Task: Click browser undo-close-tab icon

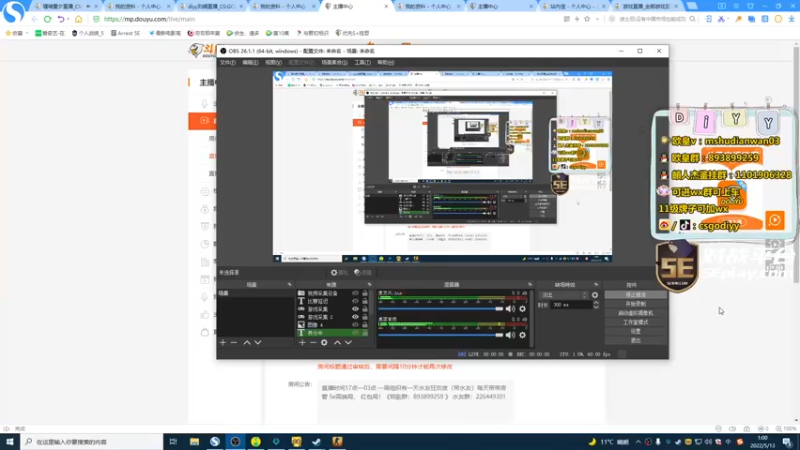Action: point(61,19)
